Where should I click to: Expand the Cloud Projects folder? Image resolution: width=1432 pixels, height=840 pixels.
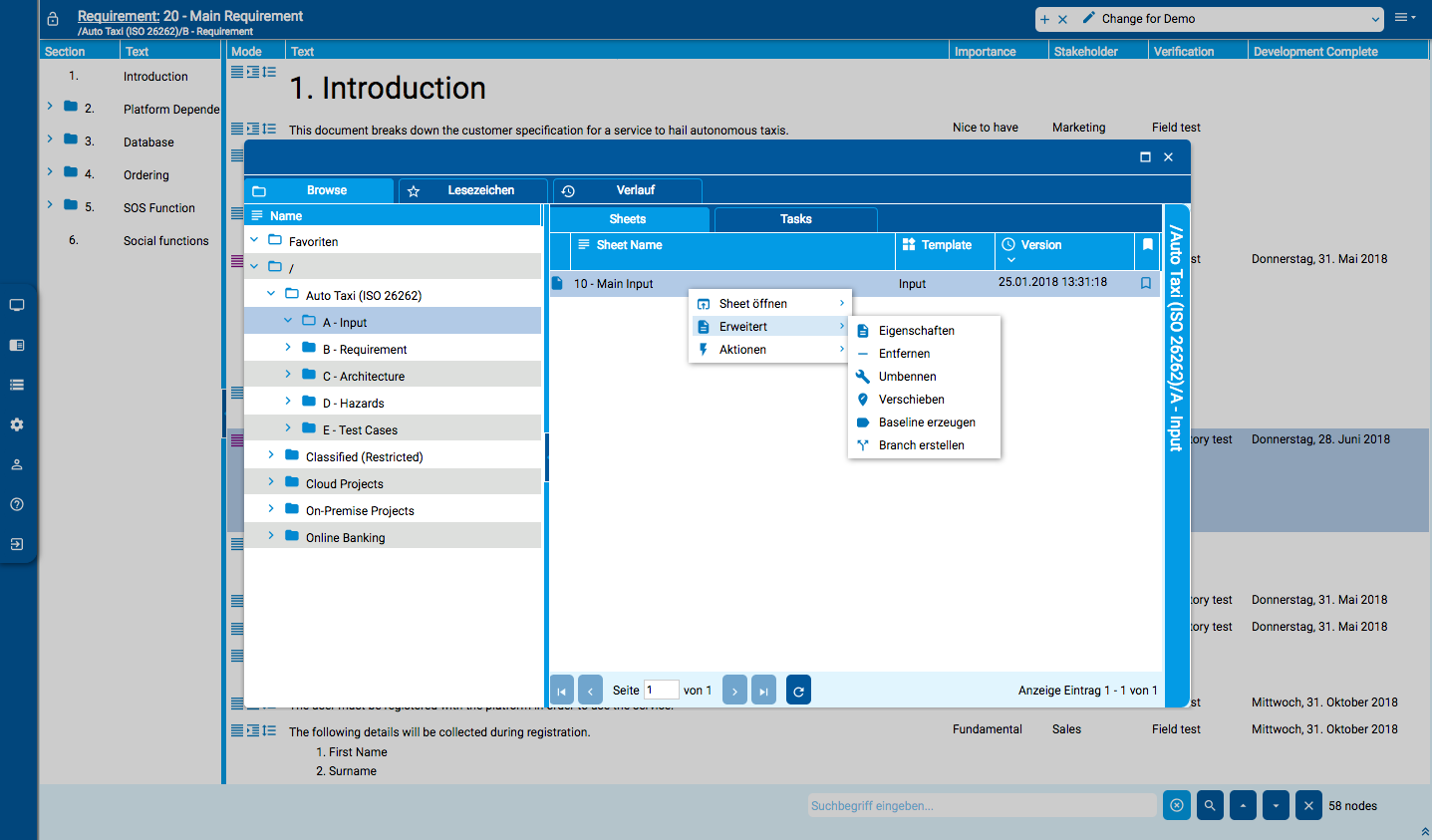click(271, 482)
